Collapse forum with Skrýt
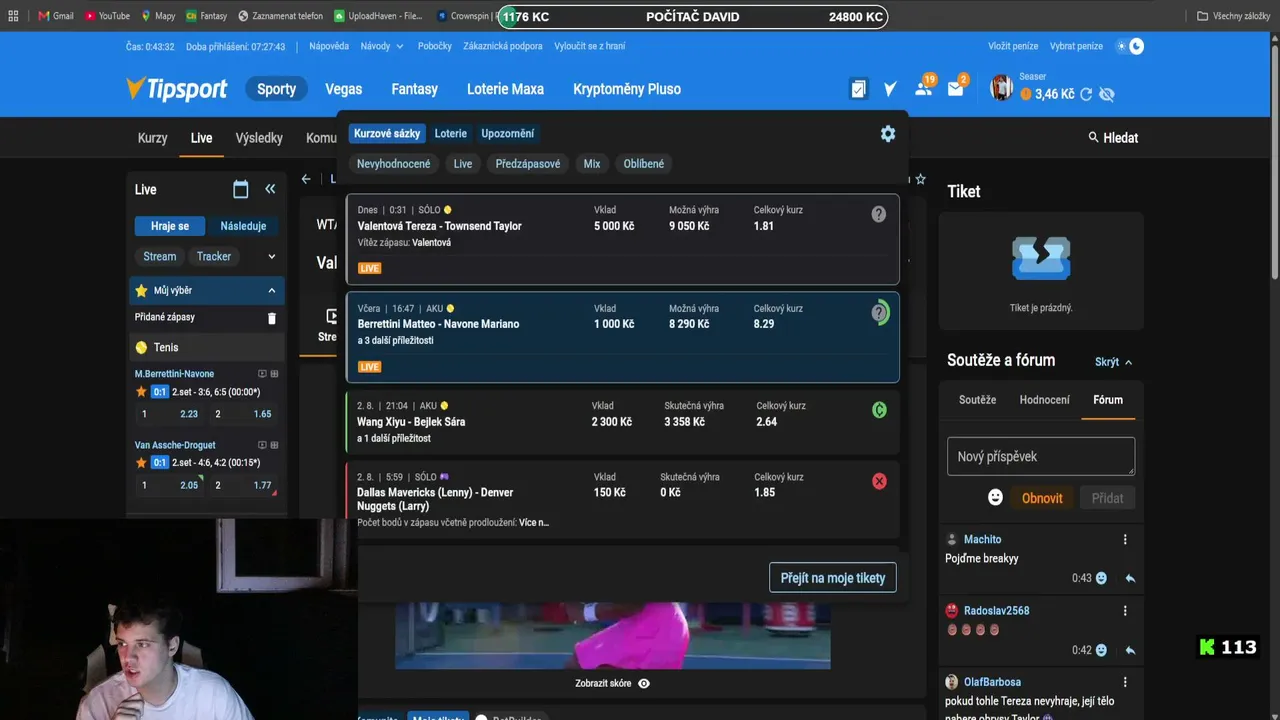 tap(1114, 362)
